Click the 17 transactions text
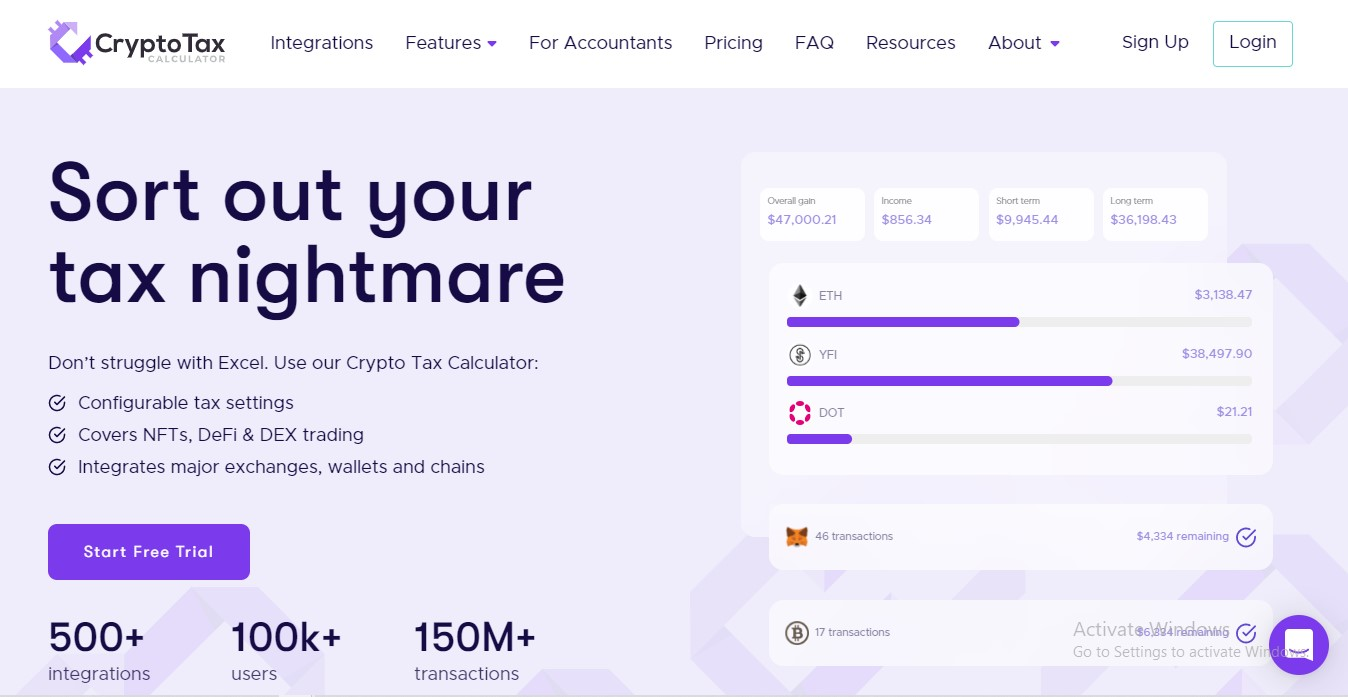 click(852, 632)
